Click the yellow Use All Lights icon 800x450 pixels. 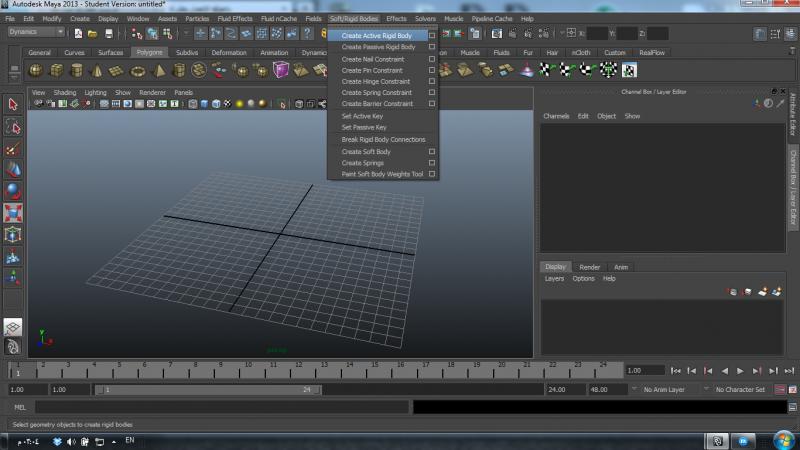[x=239, y=104]
